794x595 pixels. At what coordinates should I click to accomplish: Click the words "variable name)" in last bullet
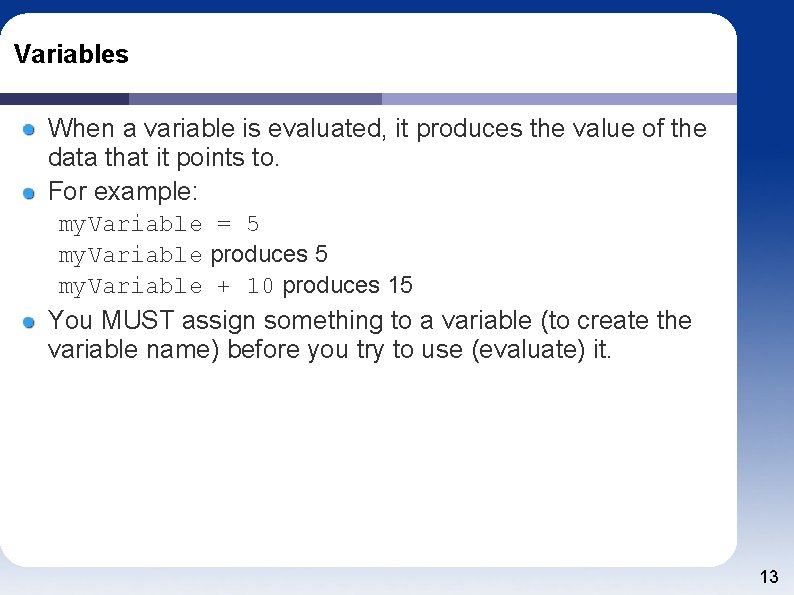(134, 350)
